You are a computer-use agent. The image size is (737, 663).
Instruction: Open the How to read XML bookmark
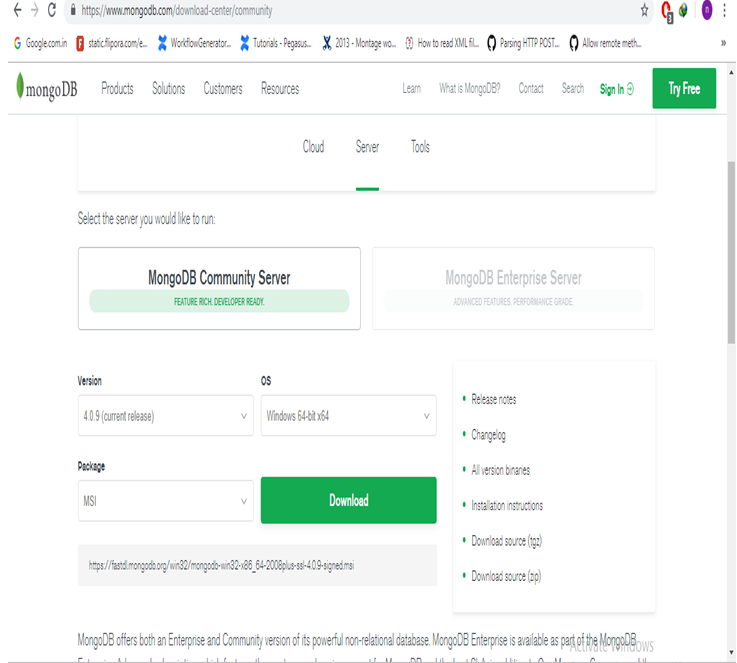pyautogui.click(x=442, y=43)
